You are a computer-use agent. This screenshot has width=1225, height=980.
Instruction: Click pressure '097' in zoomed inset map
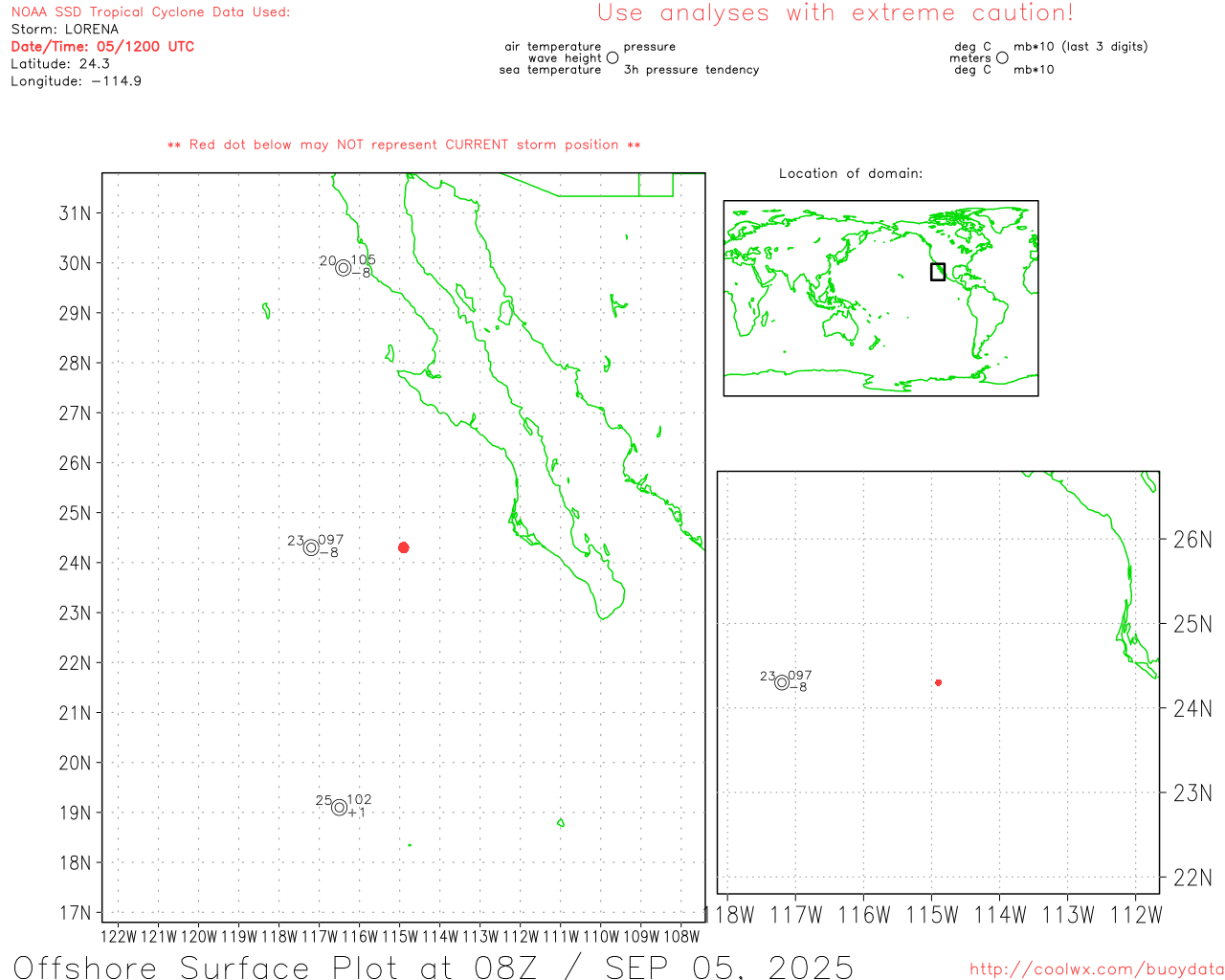pyautogui.click(x=800, y=676)
